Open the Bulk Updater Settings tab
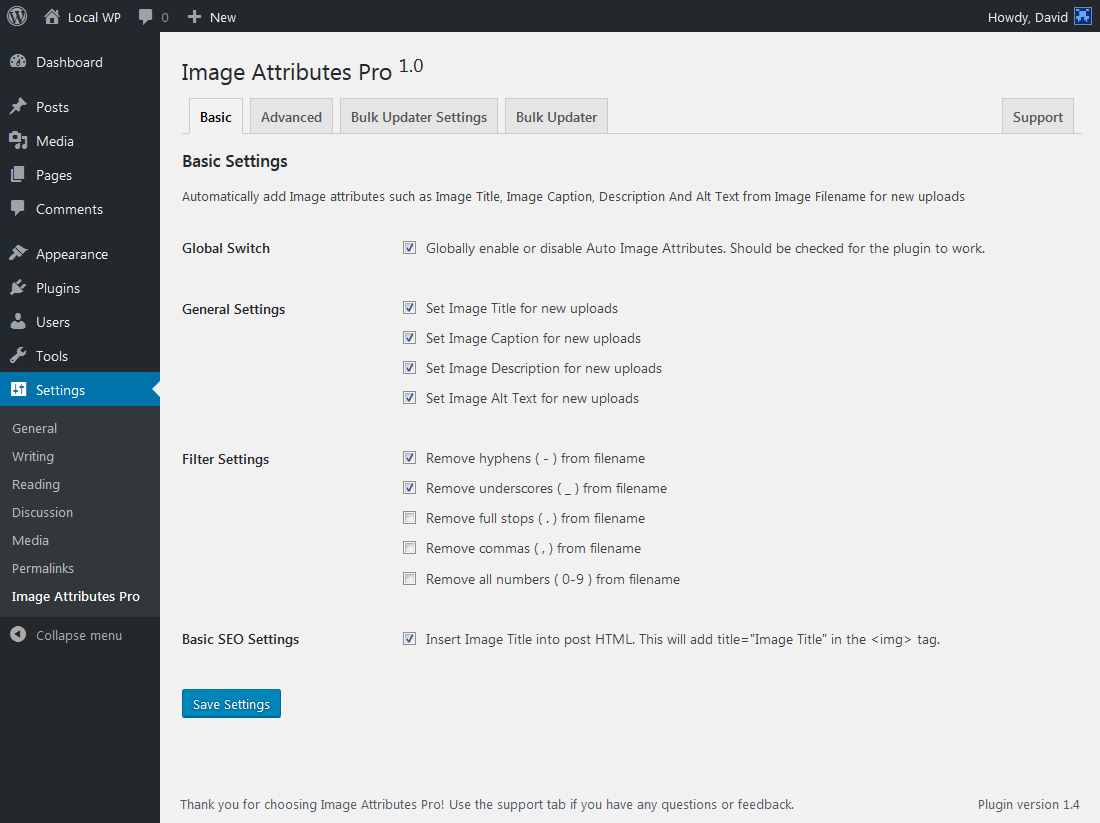The image size is (1100, 823). click(419, 117)
